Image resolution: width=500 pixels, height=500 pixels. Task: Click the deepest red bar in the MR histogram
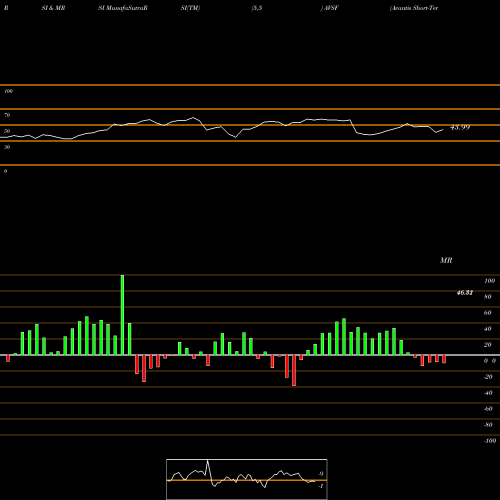tap(294, 370)
